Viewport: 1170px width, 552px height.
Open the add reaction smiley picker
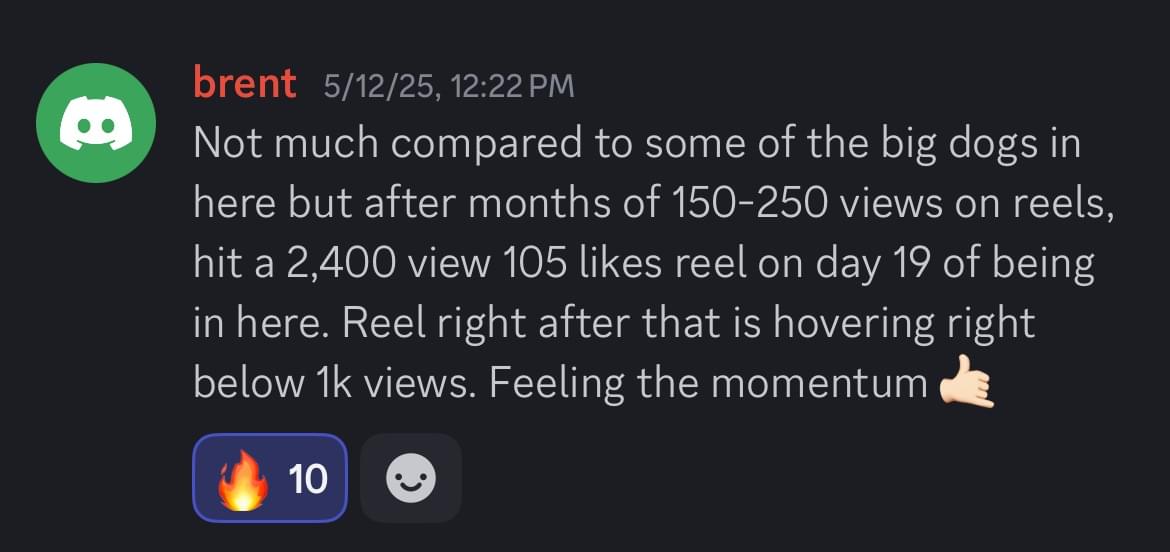coord(410,479)
